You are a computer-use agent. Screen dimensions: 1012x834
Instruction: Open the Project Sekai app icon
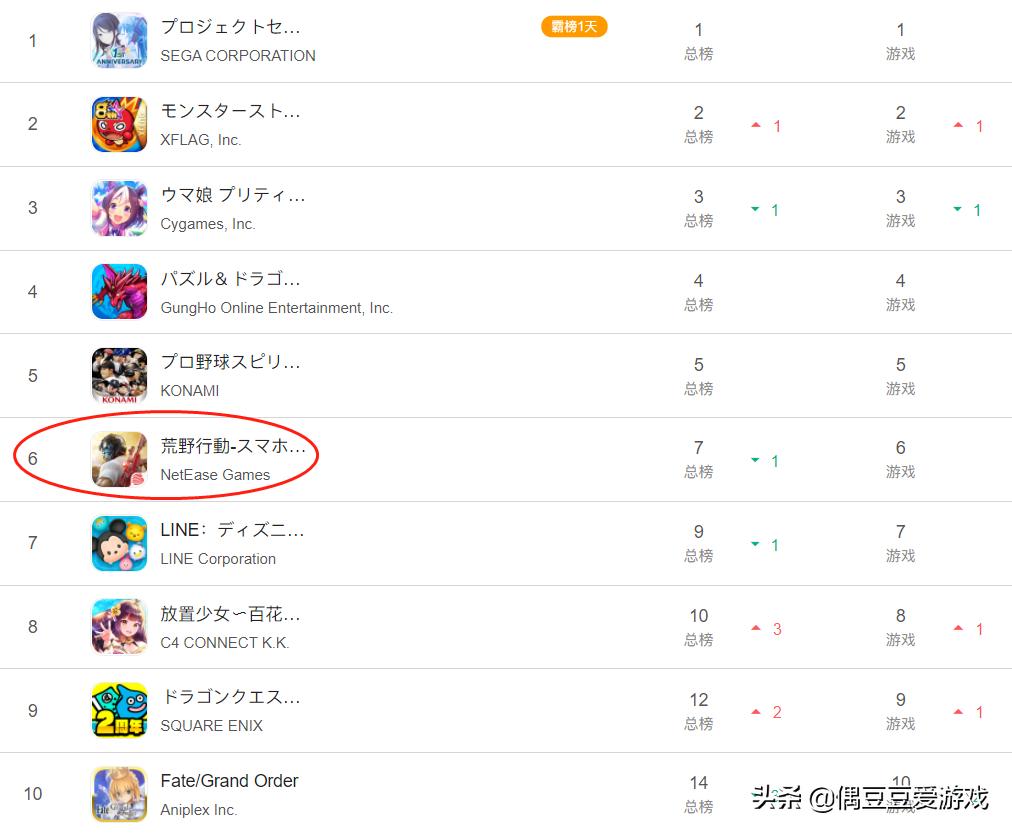(x=119, y=40)
